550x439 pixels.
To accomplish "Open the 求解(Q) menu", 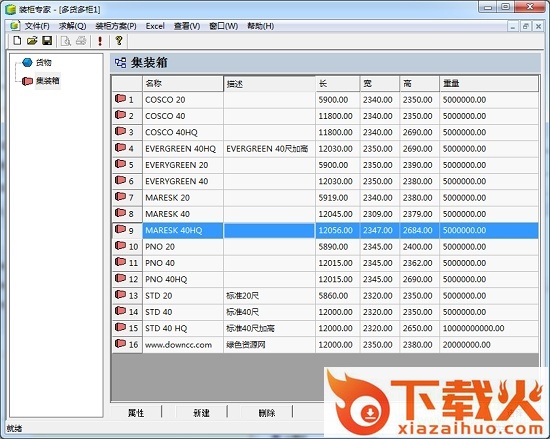I will (x=72, y=26).
